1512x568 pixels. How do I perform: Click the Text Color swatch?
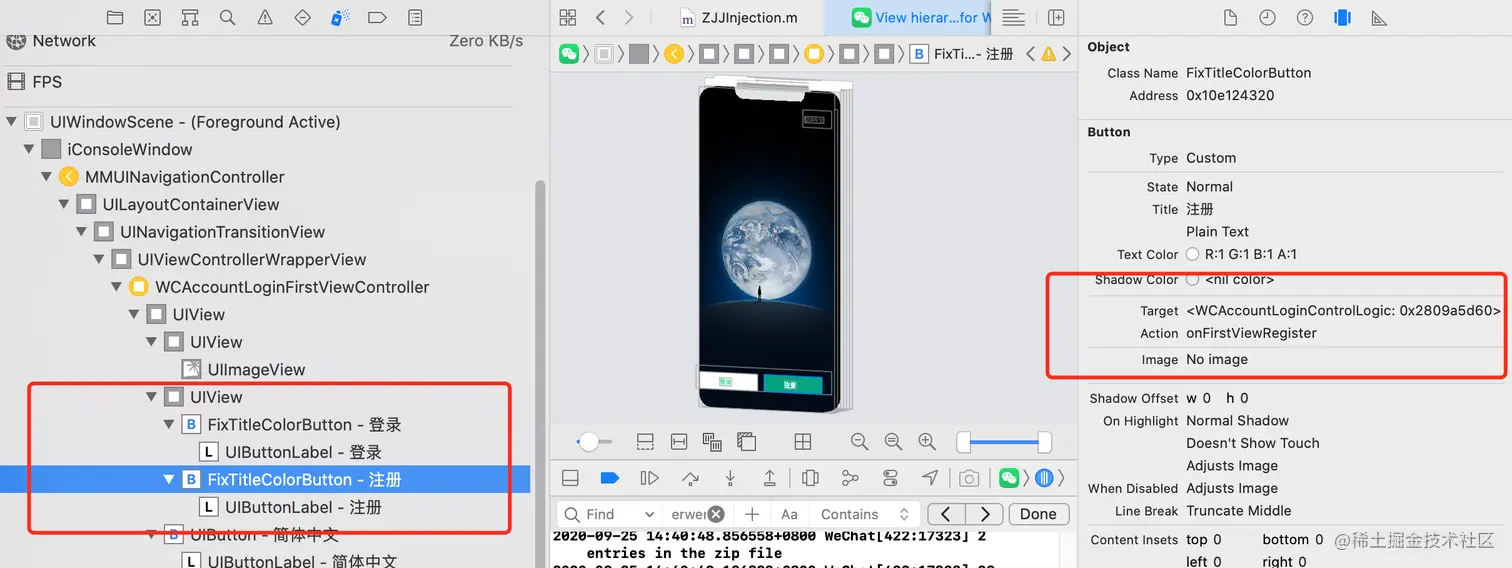click(1192, 254)
